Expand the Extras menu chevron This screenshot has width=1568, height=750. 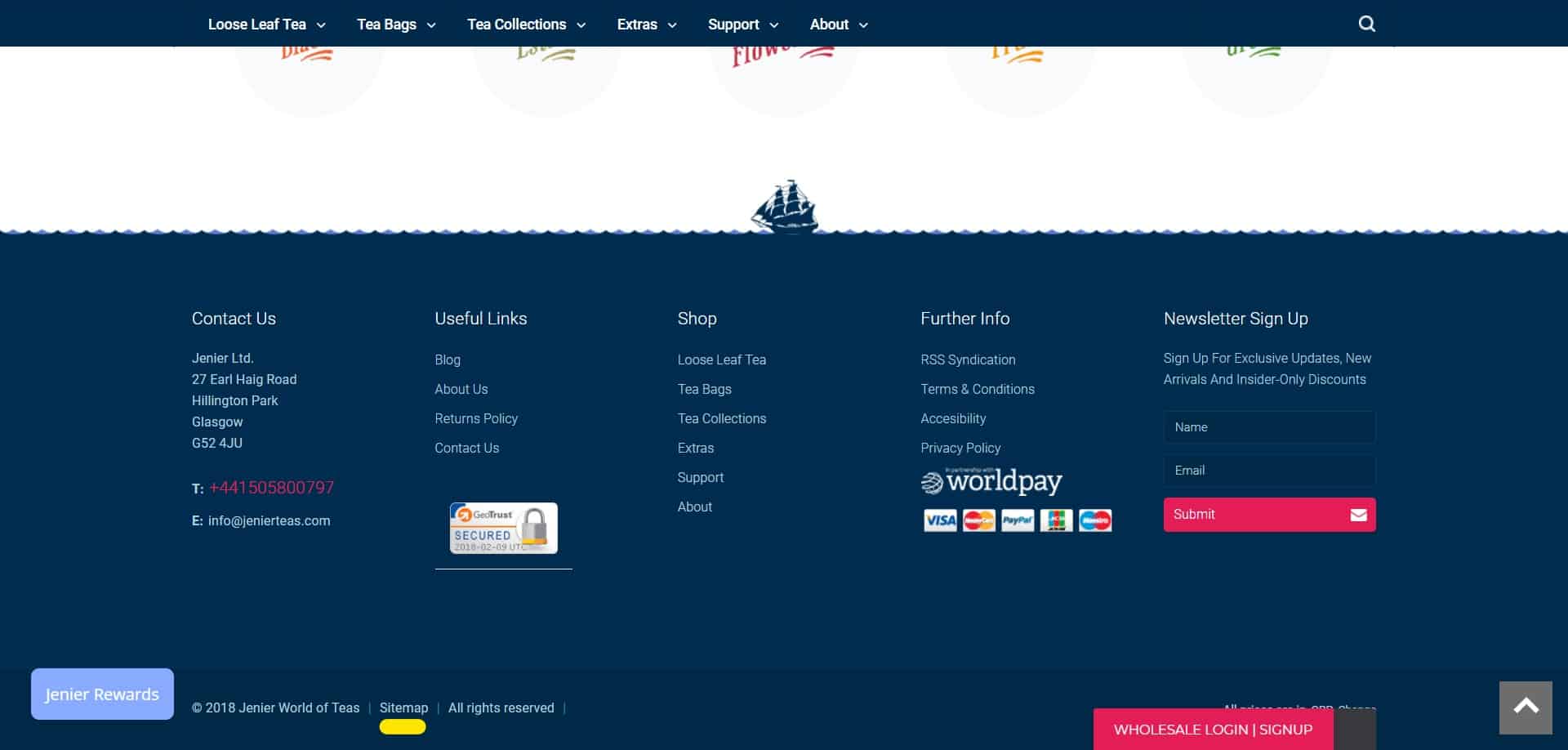(672, 25)
